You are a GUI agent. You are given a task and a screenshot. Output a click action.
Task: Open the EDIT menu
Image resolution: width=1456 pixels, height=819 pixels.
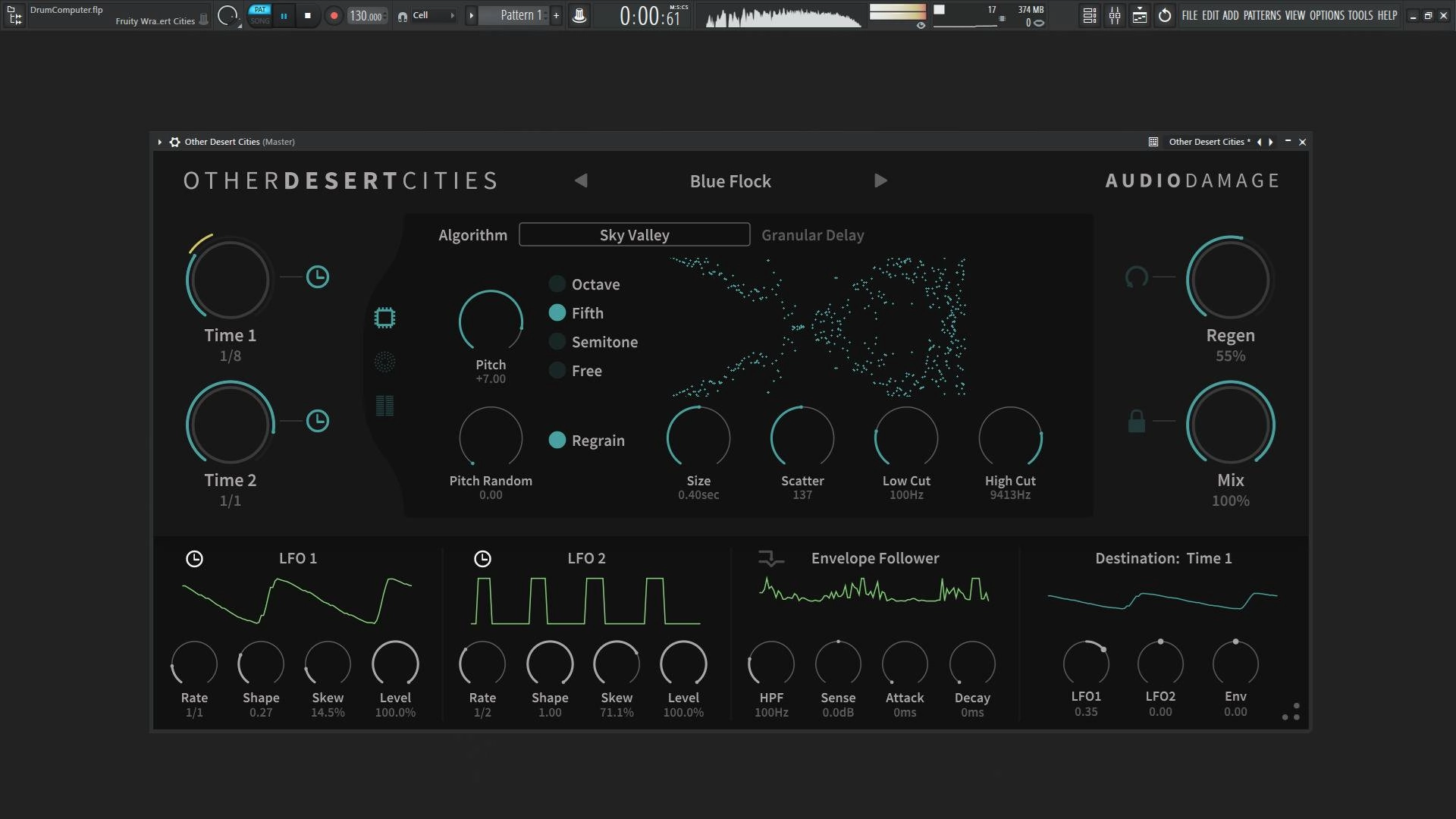(1210, 15)
